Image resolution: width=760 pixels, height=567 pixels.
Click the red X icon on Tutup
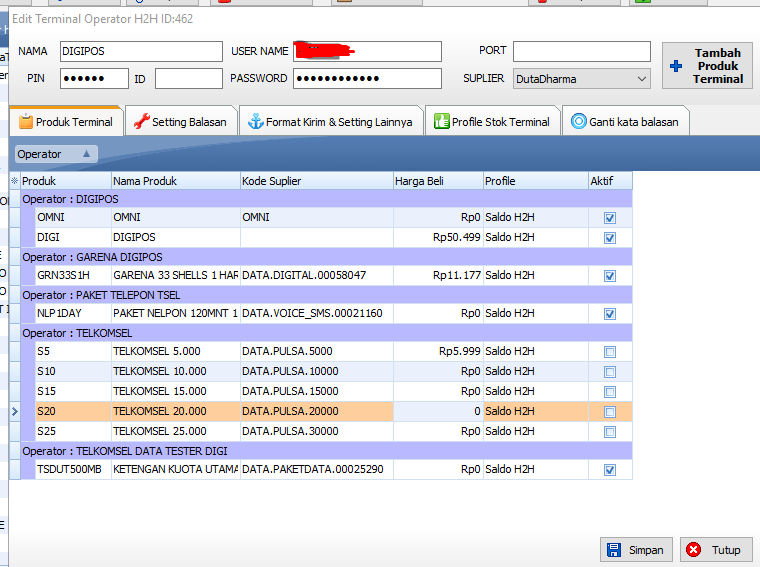pyautogui.click(x=694, y=550)
